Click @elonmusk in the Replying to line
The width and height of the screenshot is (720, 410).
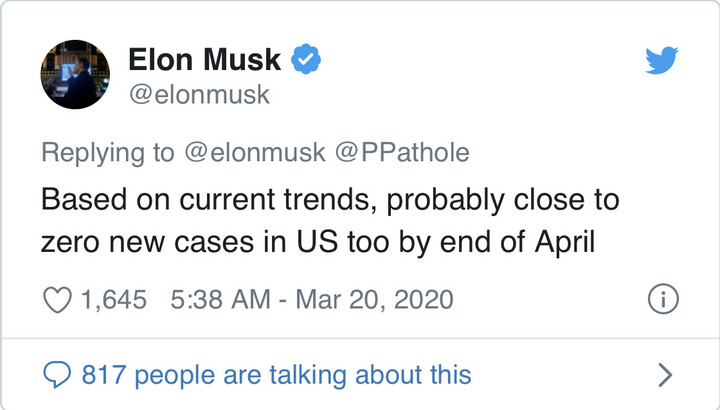click(x=253, y=152)
